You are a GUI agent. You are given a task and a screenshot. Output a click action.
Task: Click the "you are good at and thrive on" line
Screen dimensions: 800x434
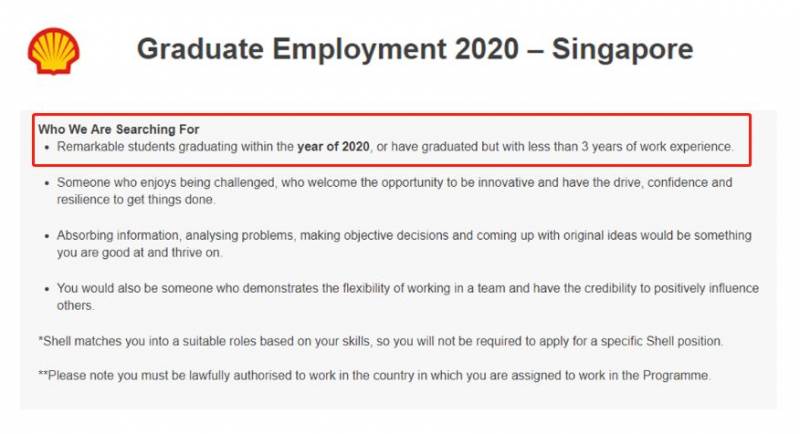click(x=140, y=253)
